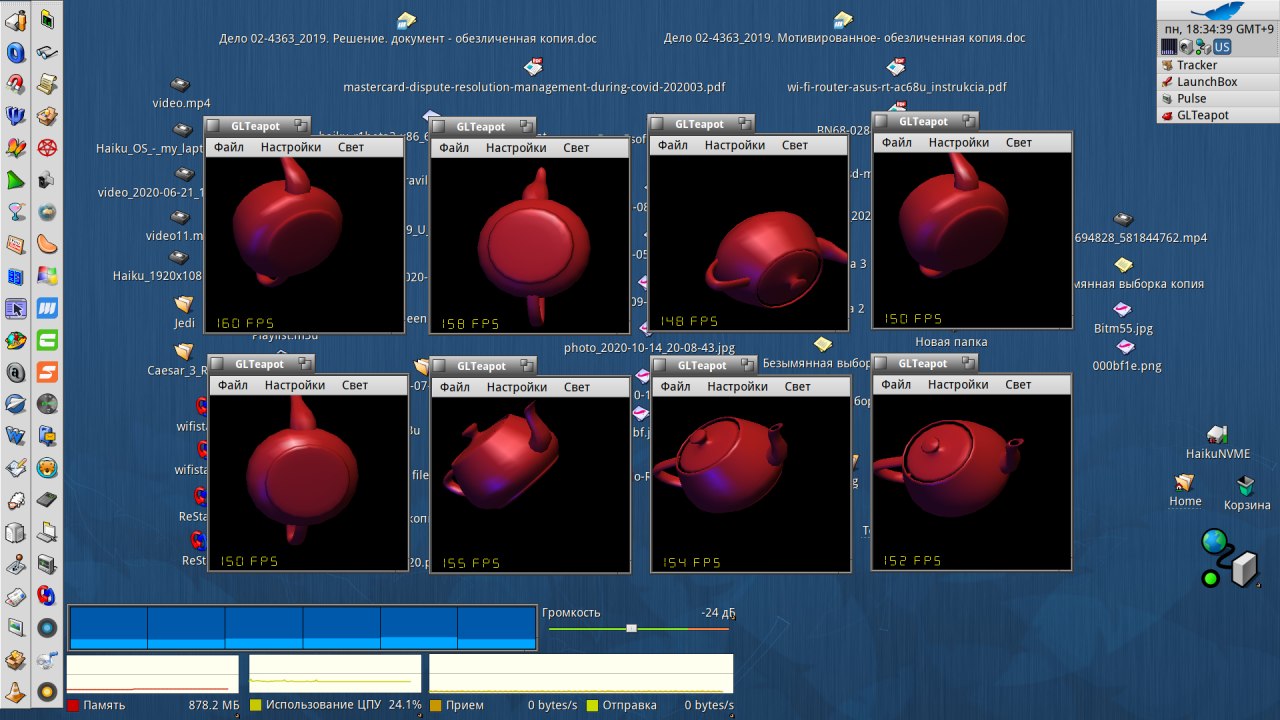Click the US keymap switcher icon
Screen dimensions: 1280x720
(1222, 46)
